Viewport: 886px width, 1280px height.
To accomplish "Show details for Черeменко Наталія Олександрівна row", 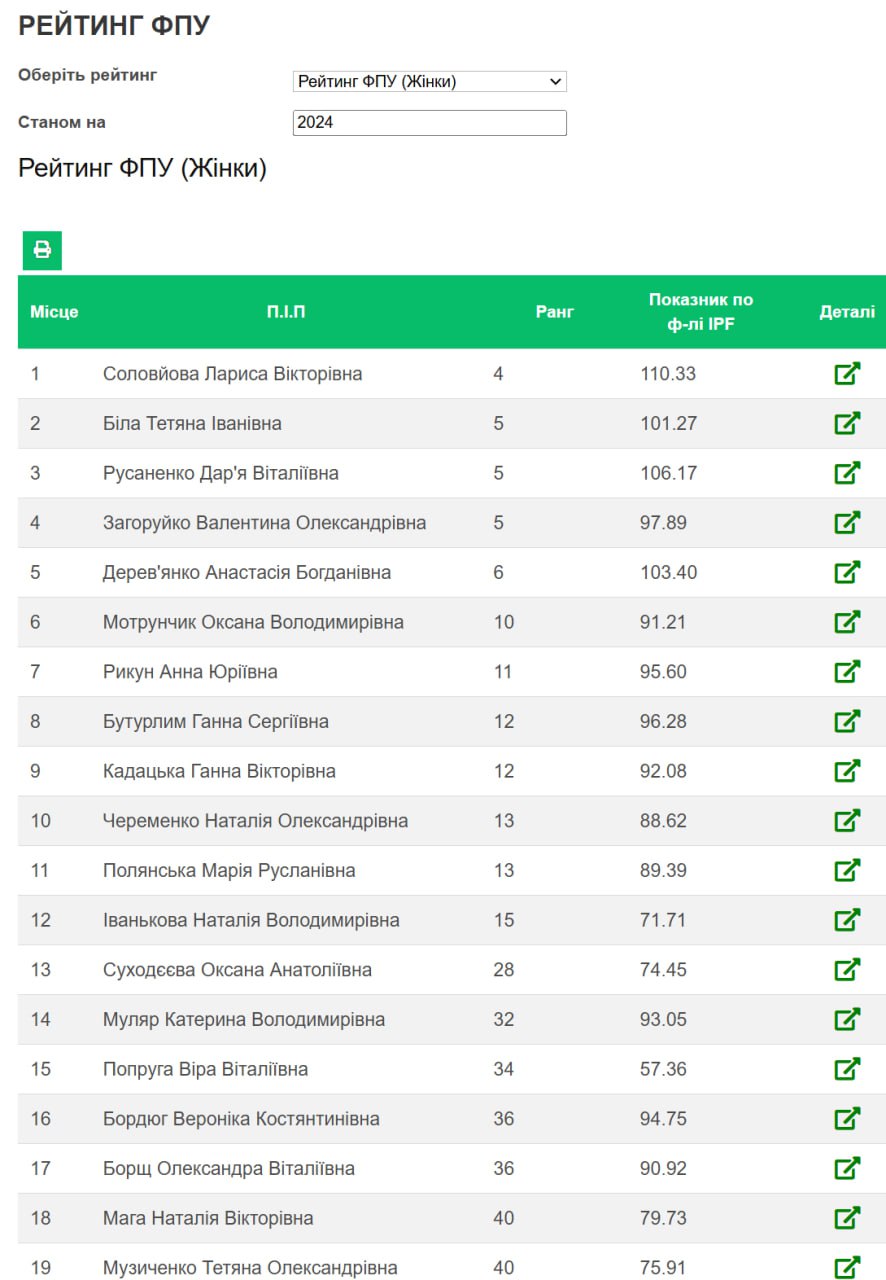I will 847,821.
